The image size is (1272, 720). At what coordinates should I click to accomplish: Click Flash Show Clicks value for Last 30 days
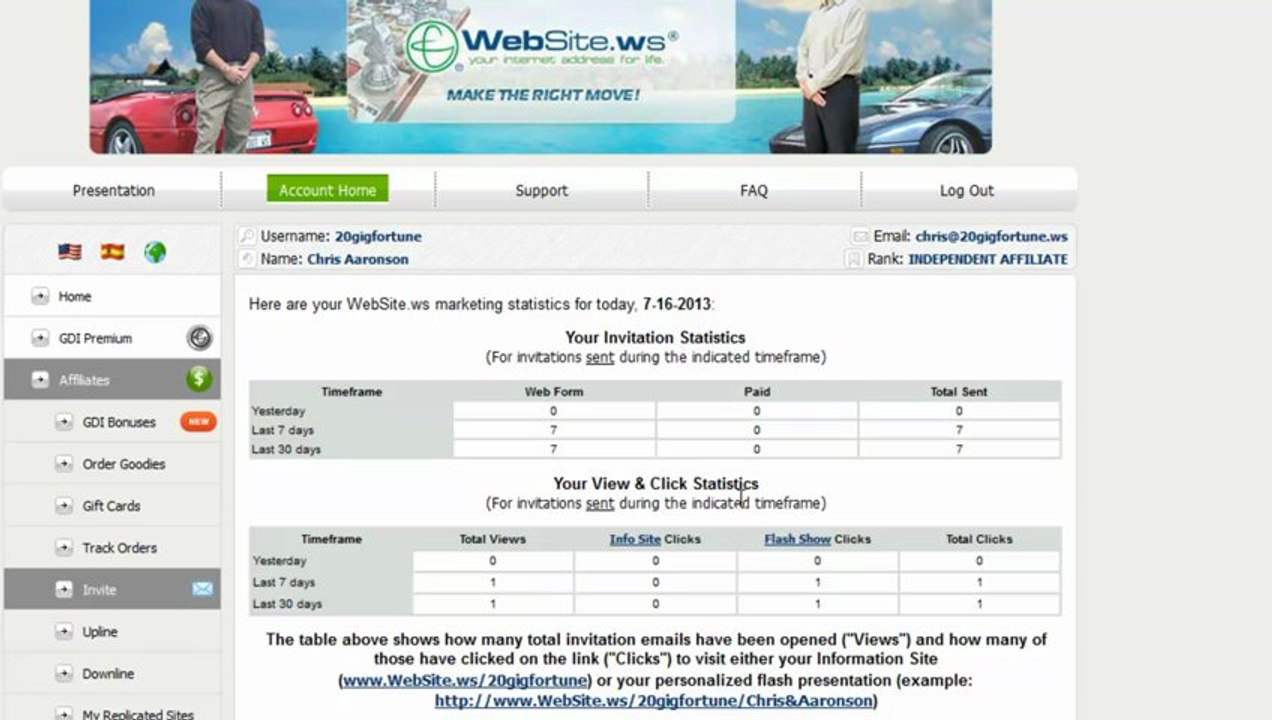tap(817, 604)
